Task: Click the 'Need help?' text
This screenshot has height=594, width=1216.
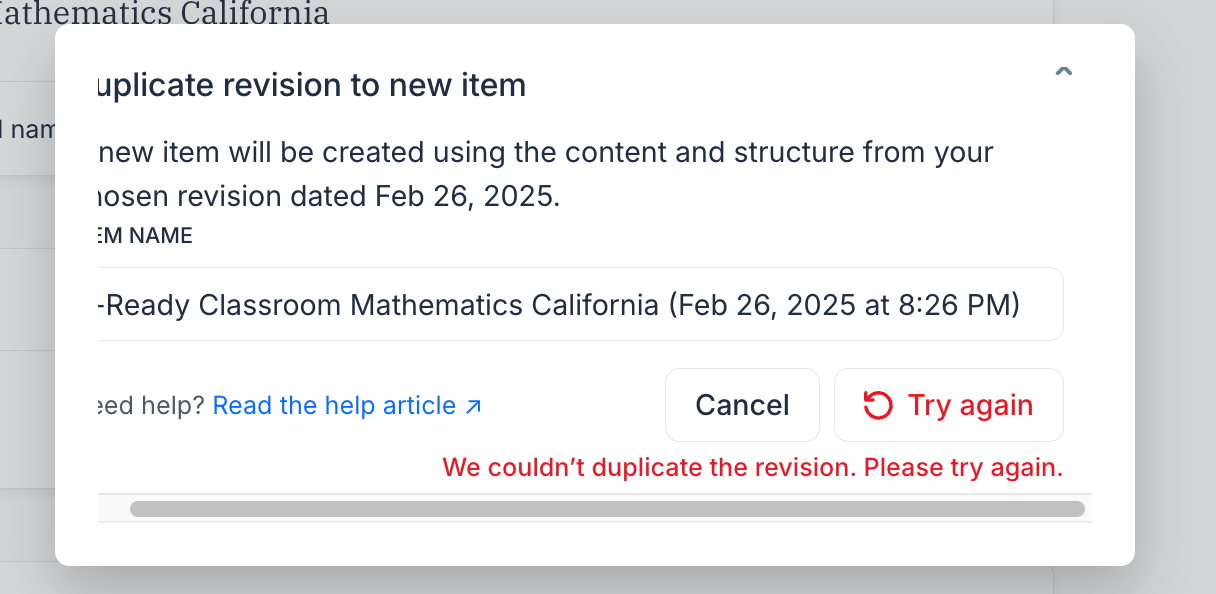Action: [x=151, y=405]
